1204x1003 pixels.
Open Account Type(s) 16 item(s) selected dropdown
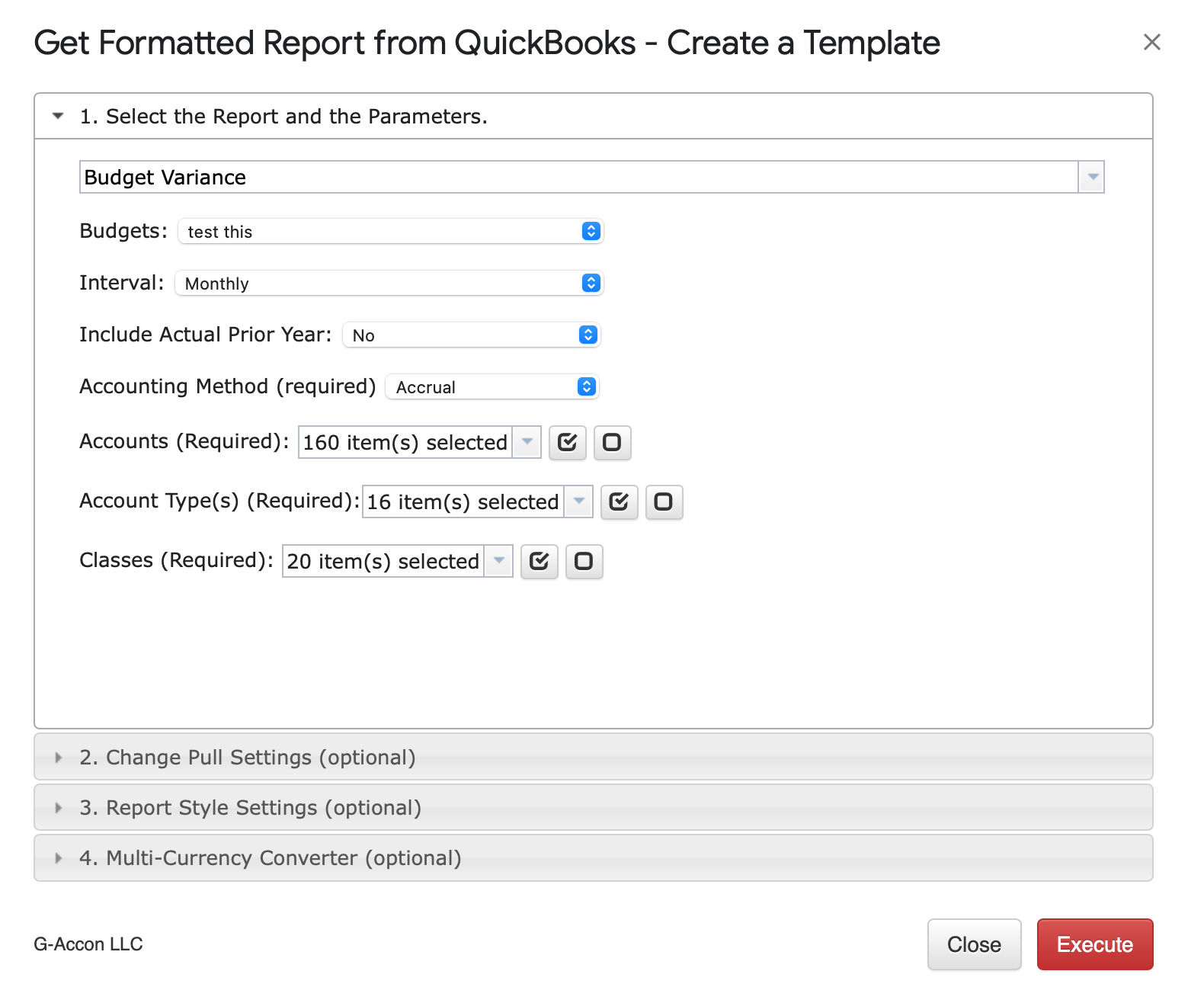click(x=477, y=501)
